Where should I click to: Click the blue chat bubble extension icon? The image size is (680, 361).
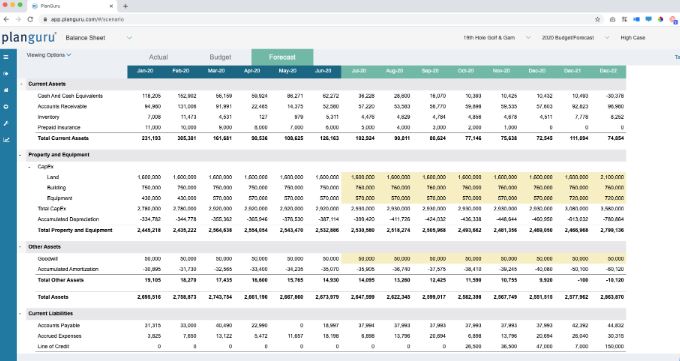click(648, 19)
